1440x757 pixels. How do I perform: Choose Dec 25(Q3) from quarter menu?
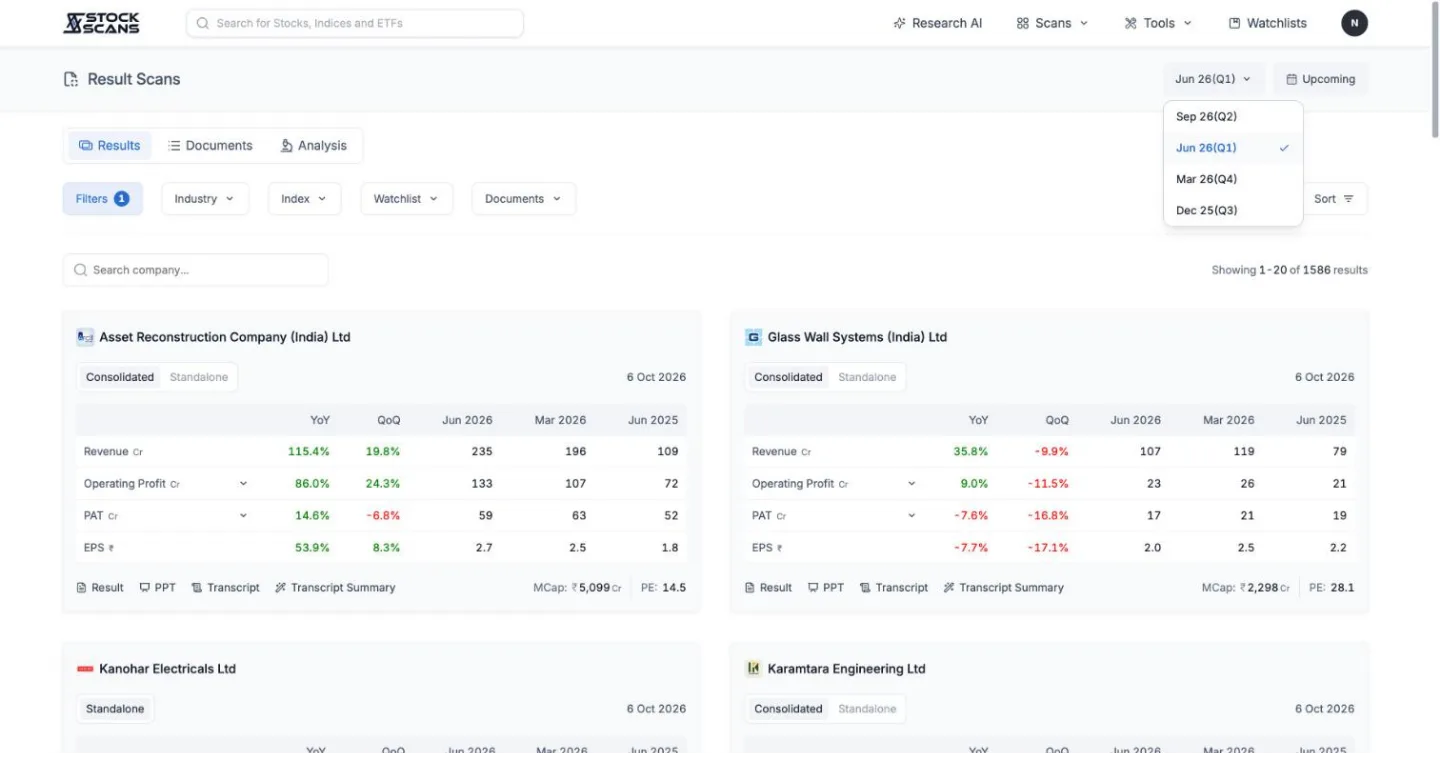[1233, 210]
